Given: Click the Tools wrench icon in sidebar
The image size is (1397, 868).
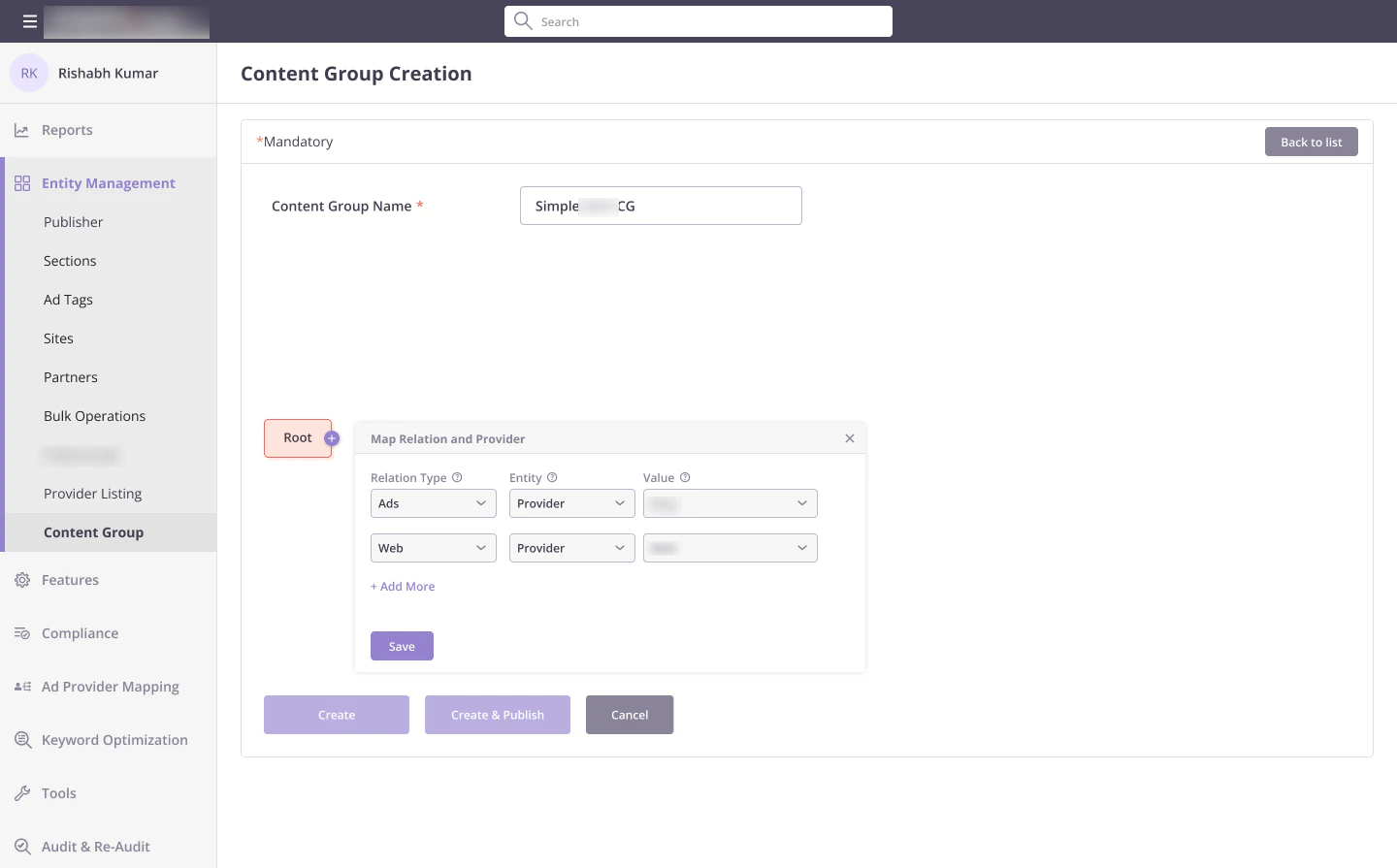Looking at the screenshot, I should pyautogui.click(x=22, y=793).
